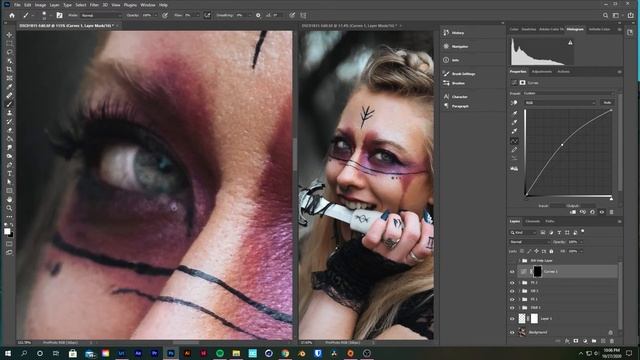Select the Zoom tool

click(9, 208)
